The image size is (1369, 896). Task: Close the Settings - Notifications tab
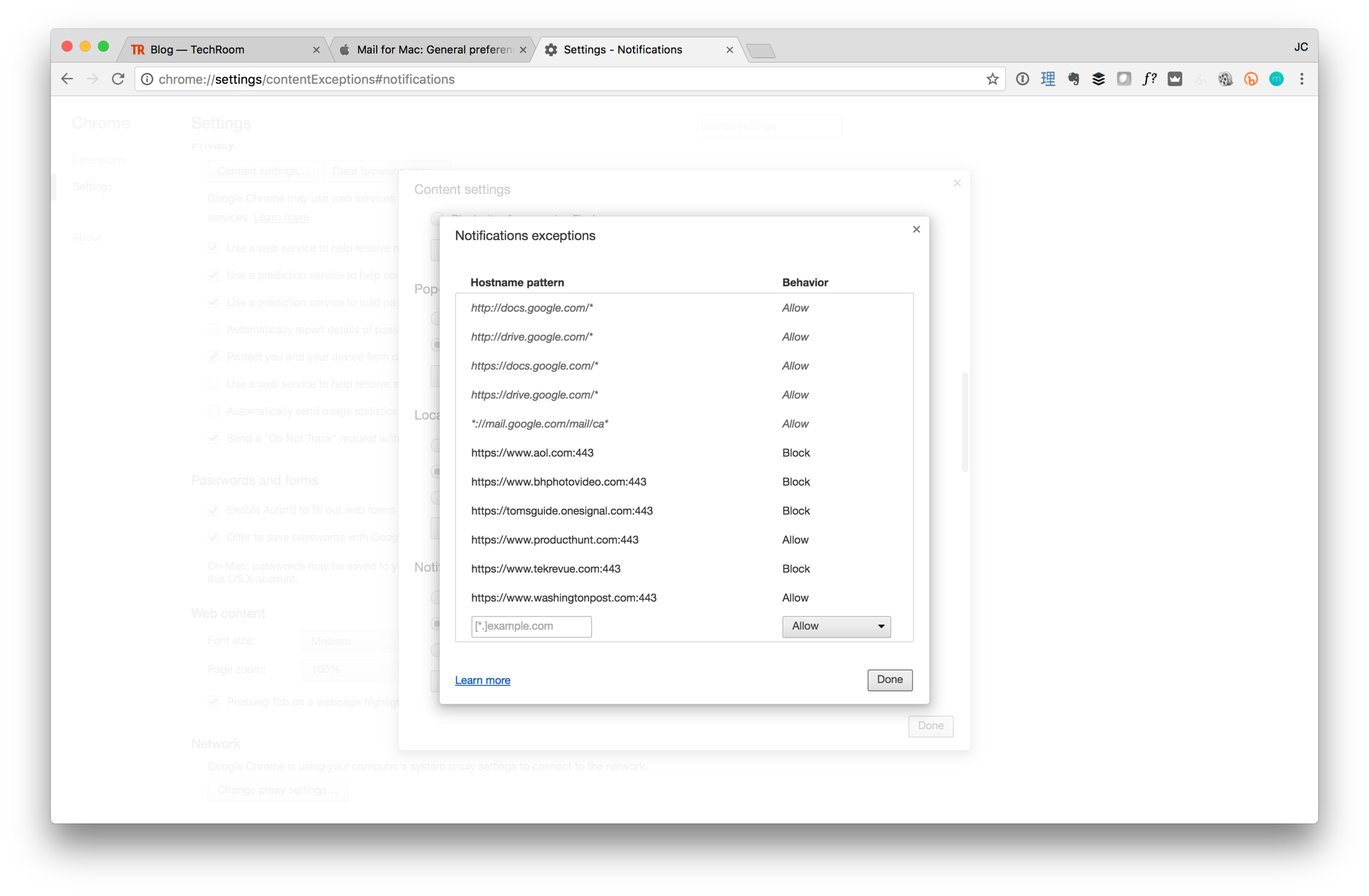[x=729, y=50]
